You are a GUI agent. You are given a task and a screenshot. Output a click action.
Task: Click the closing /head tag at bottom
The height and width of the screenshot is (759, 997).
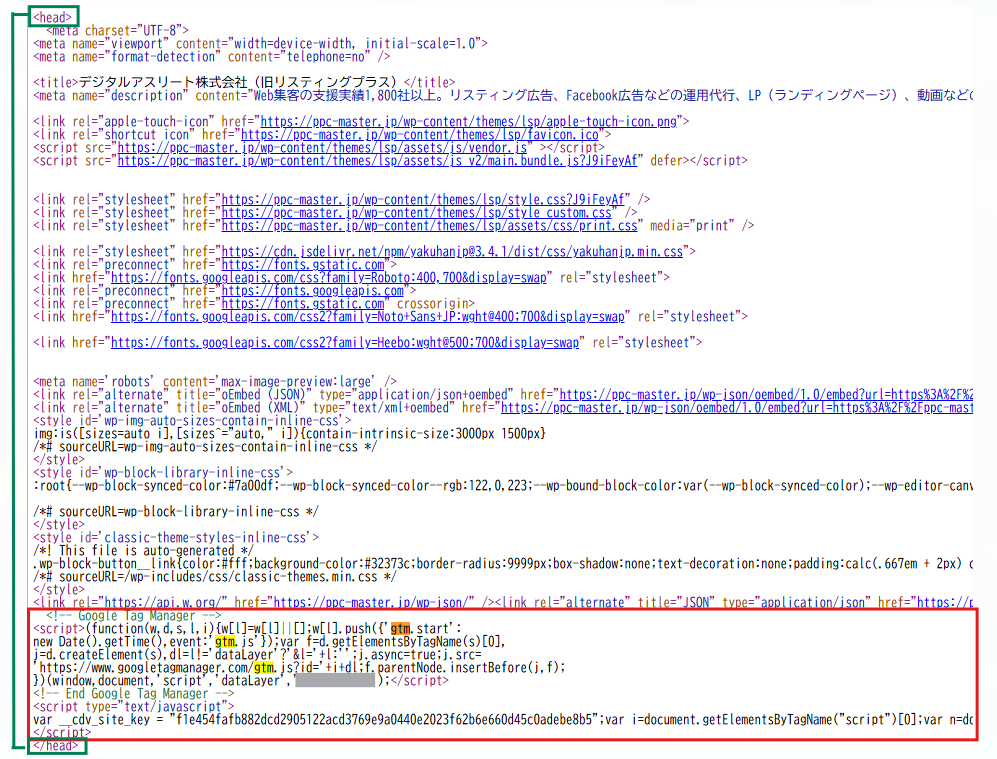point(54,745)
